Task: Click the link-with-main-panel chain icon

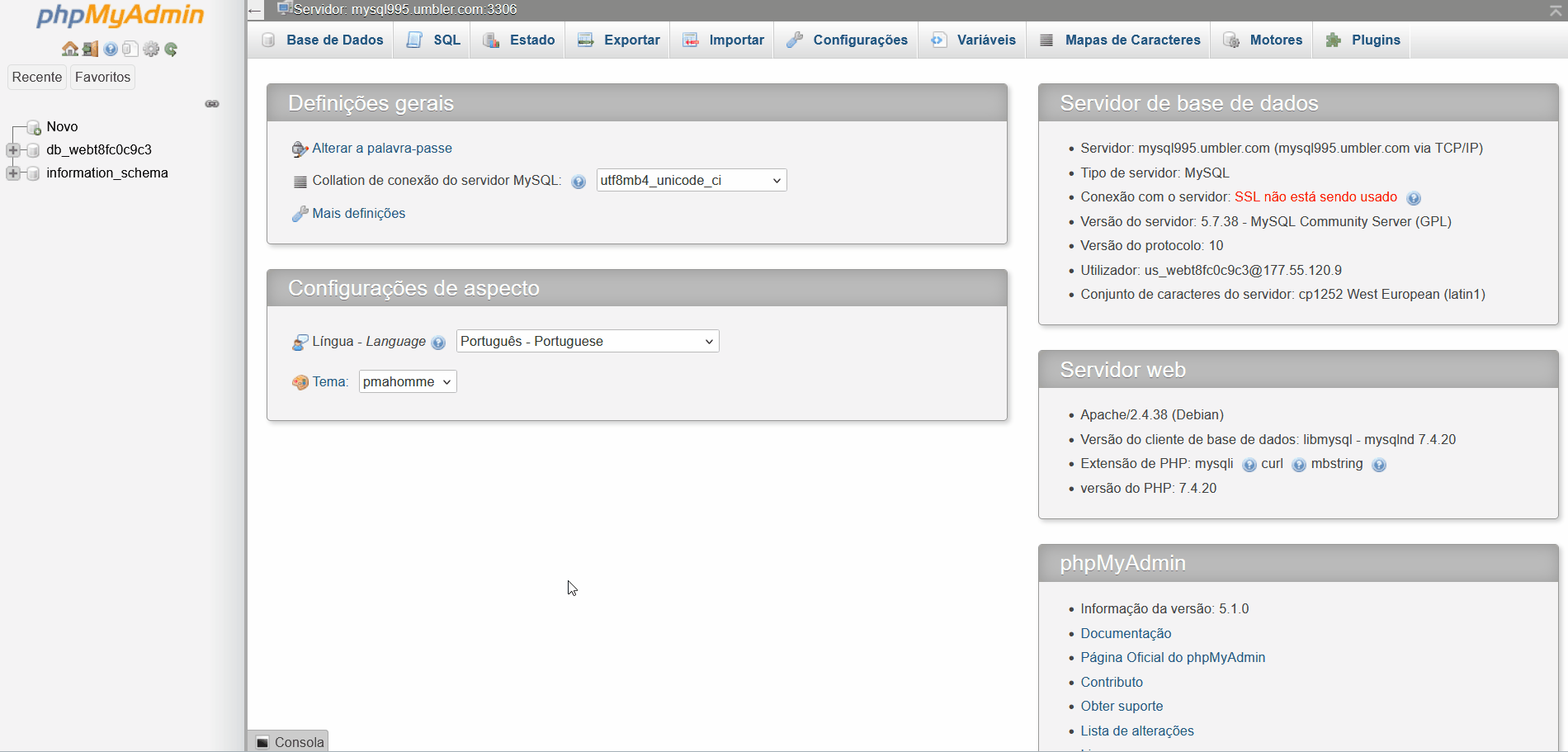Action: coord(212,104)
